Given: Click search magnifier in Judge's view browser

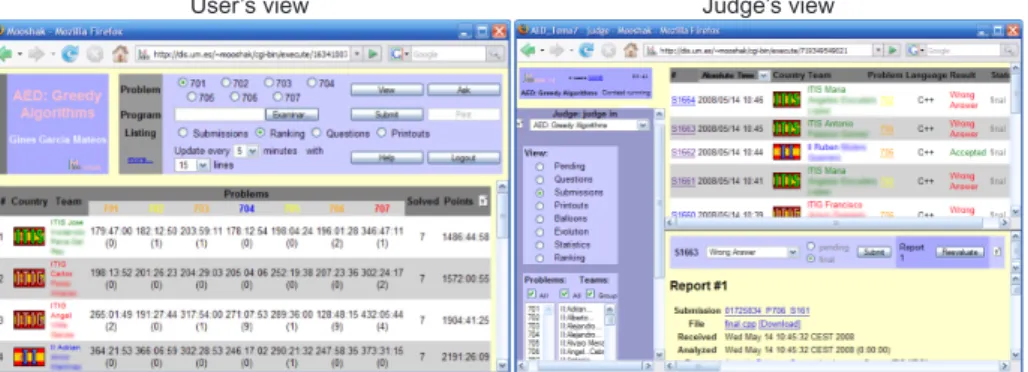Looking at the screenshot, I should (x=1010, y=50).
